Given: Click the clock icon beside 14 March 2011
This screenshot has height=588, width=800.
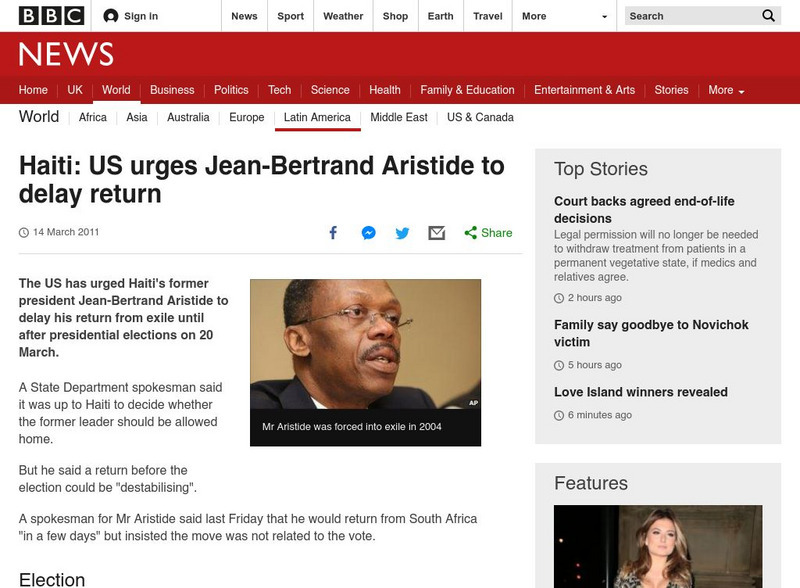Looking at the screenshot, I should click(x=22, y=232).
